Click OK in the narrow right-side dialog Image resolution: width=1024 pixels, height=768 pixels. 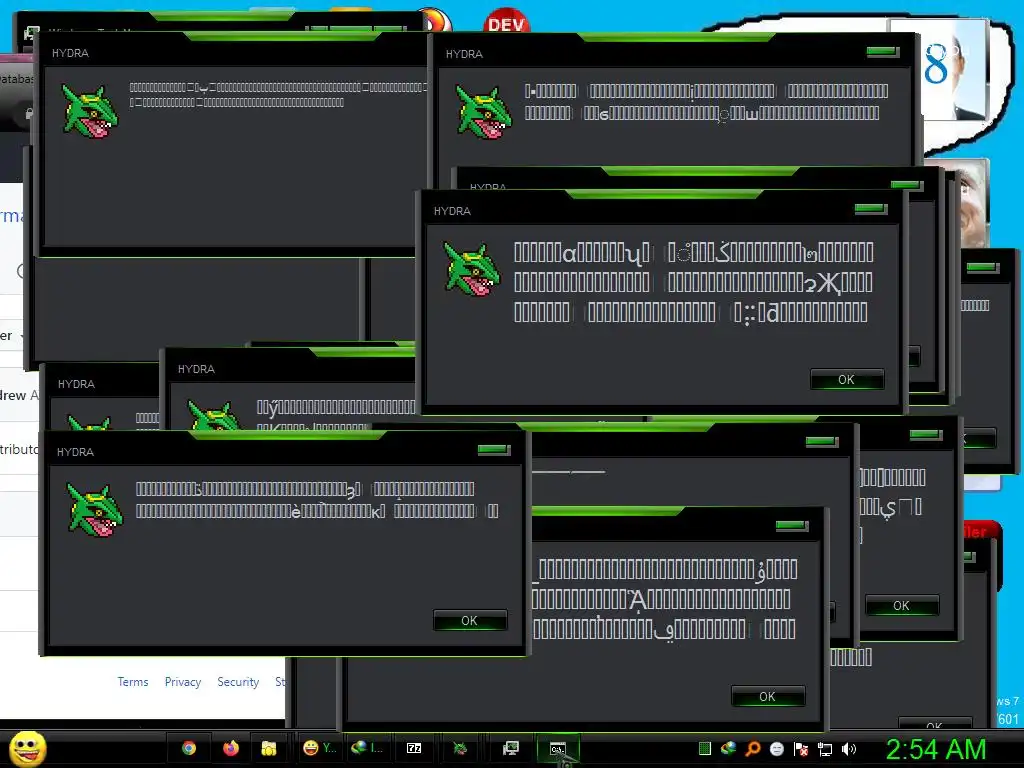901,605
